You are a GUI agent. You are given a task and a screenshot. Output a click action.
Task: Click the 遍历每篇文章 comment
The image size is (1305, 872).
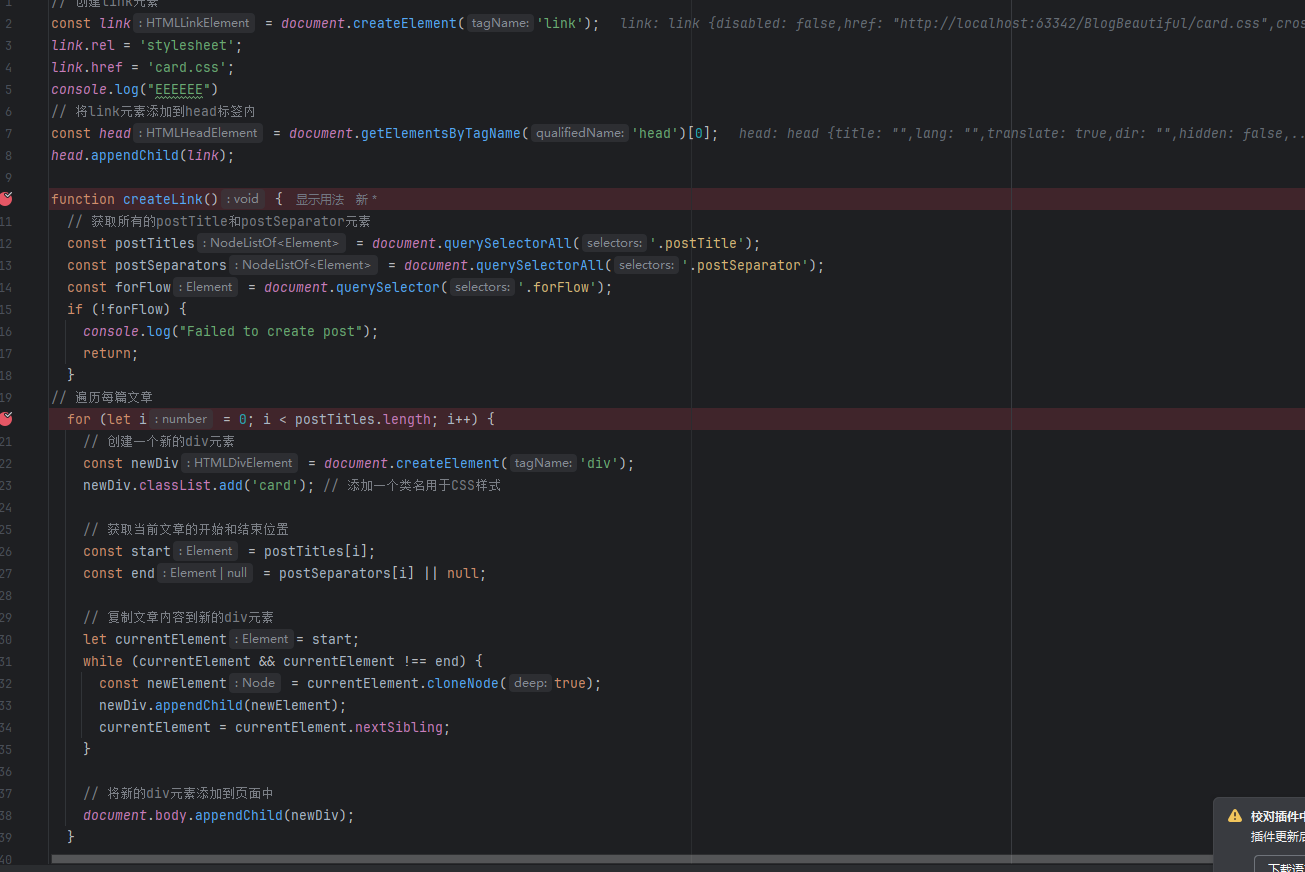(102, 397)
